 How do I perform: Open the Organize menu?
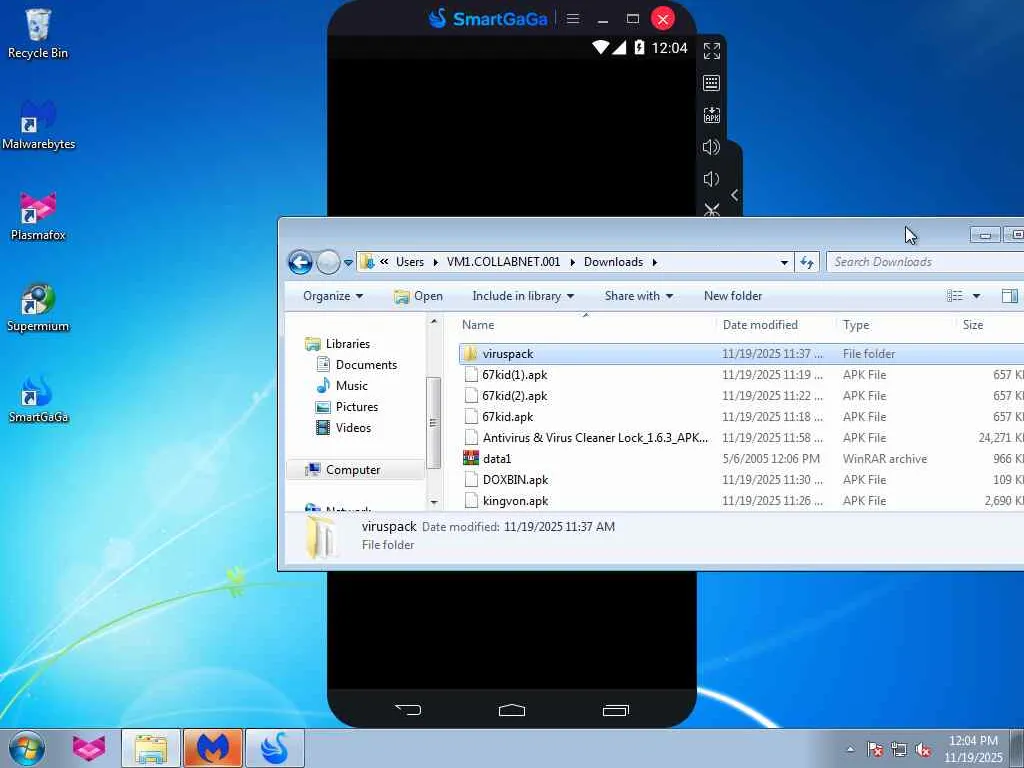[332, 296]
